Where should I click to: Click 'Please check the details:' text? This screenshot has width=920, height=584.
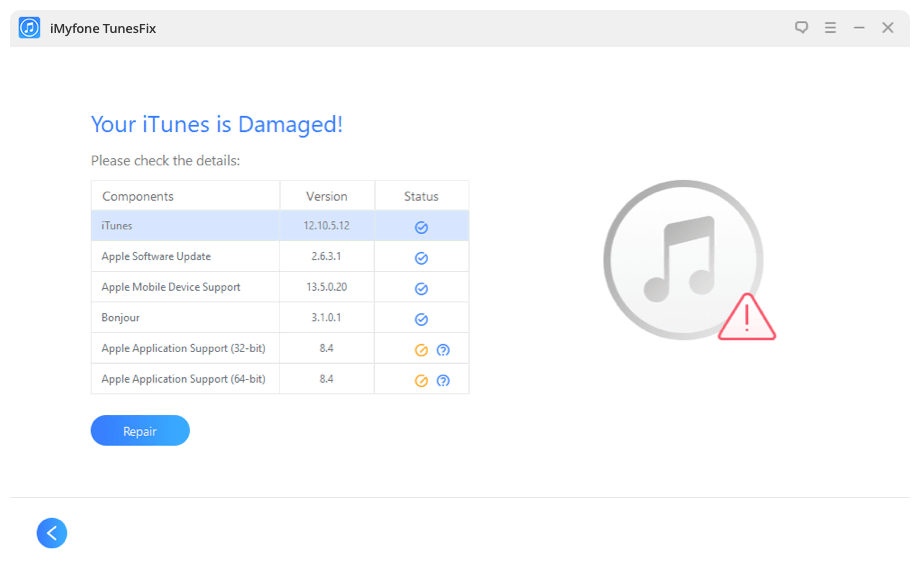click(165, 161)
